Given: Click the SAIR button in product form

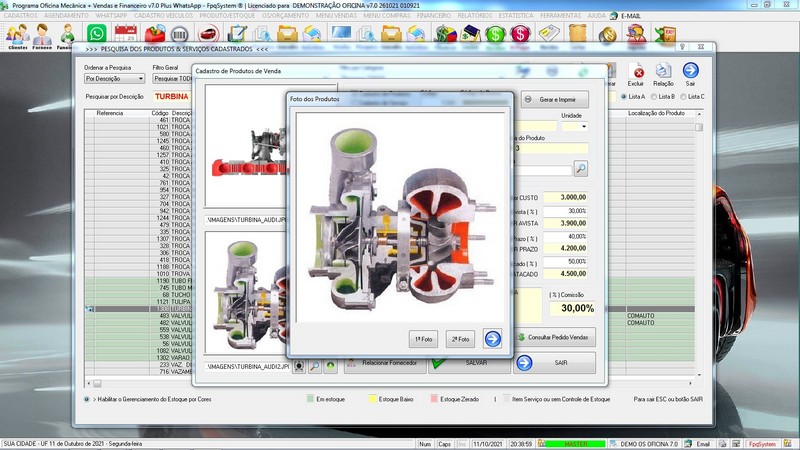Looking at the screenshot, I should (554, 363).
